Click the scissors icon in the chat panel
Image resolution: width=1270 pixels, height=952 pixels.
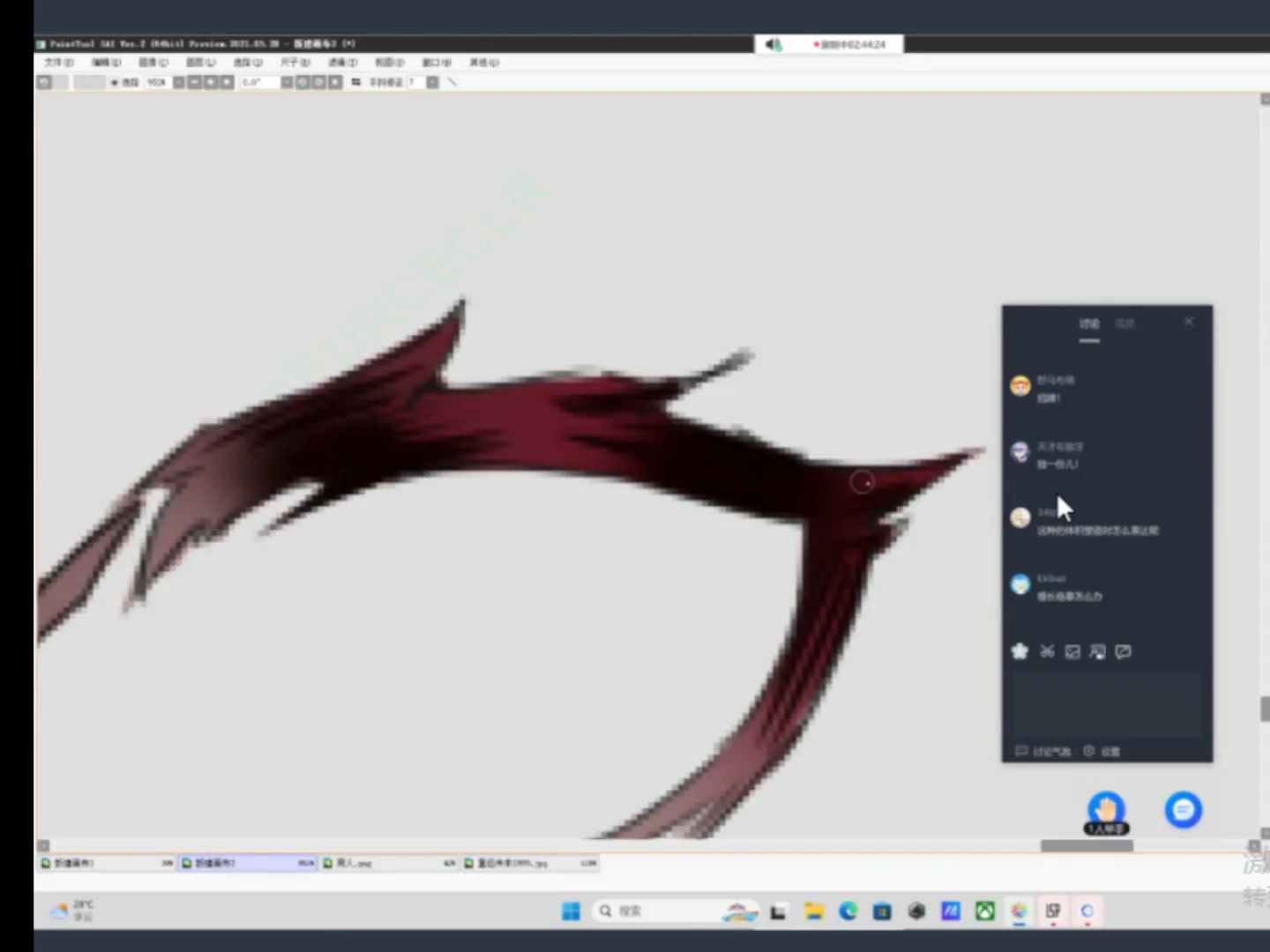(x=1047, y=651)
